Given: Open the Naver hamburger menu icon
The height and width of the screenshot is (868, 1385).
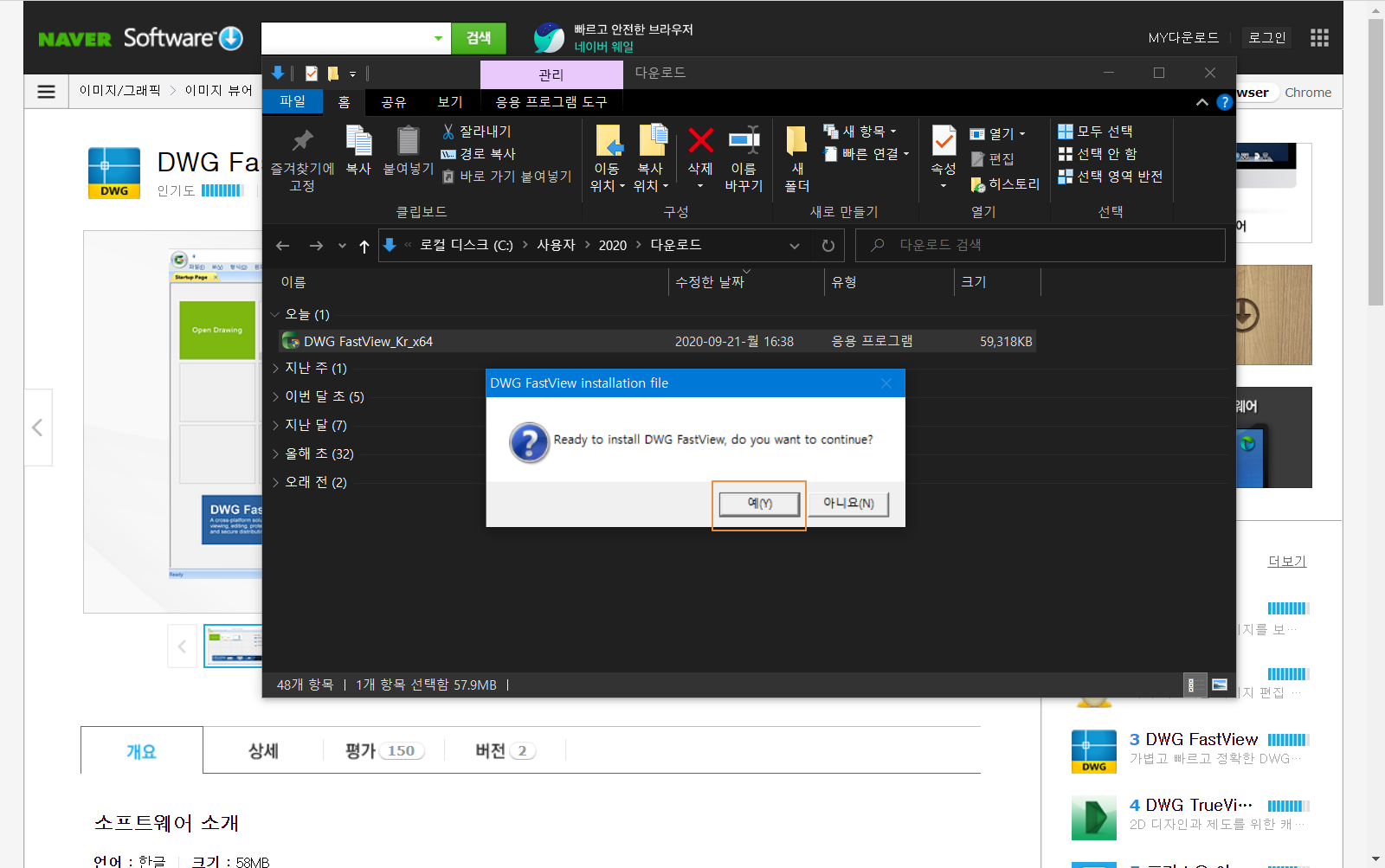Looking at the screenshot, I should pyautogui.click(x=47, y=92).
